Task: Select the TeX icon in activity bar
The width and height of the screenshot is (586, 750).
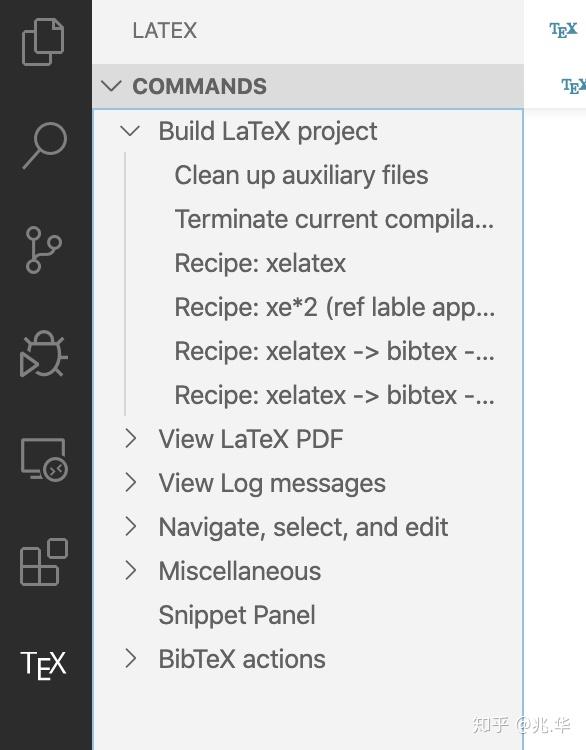Action: [44, 665]
